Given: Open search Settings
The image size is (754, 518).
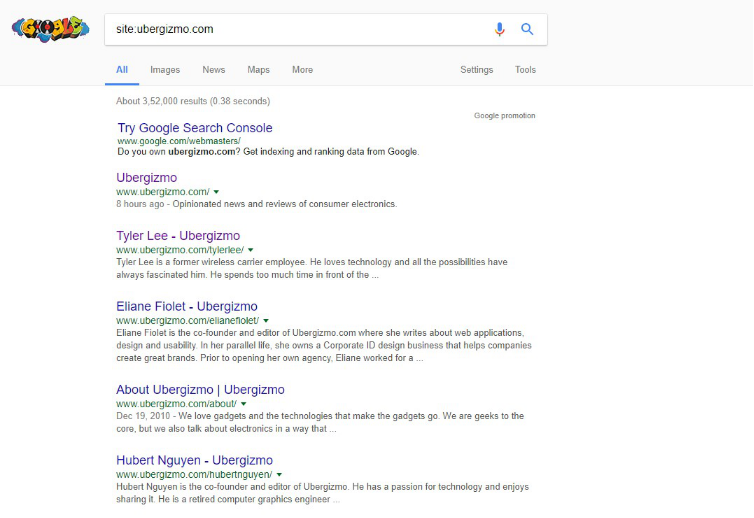Looking at the screenshot, I should pos(477,70).
